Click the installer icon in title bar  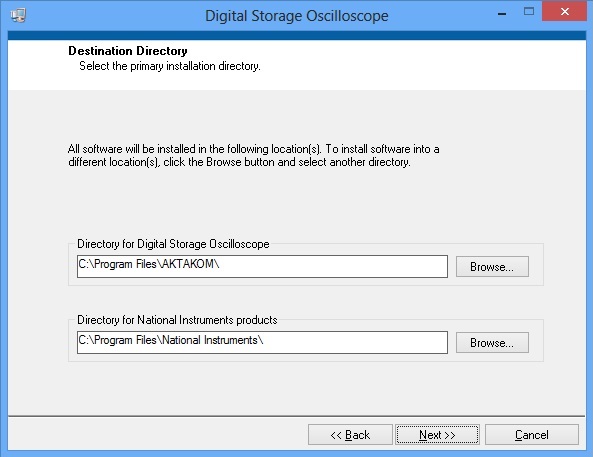18,15
